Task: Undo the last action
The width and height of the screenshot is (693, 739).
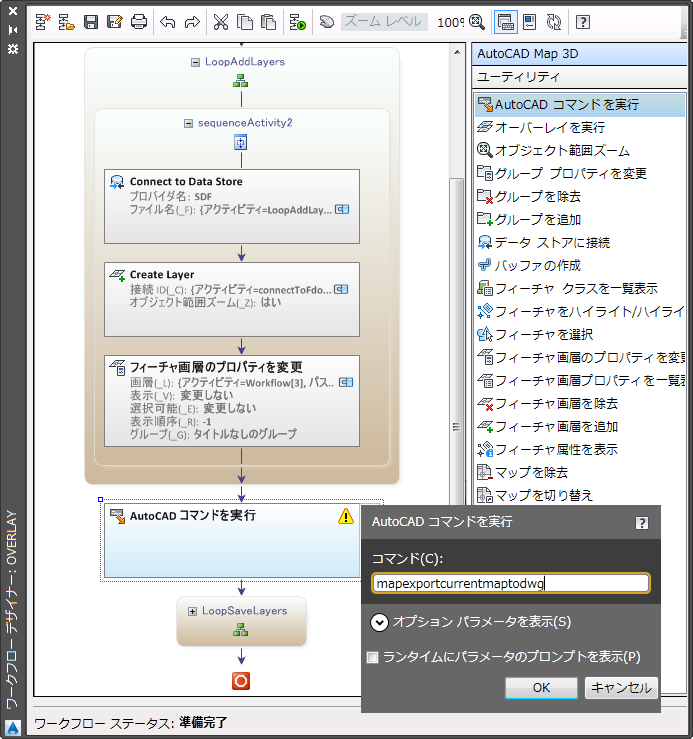Action: pos(167,22)
